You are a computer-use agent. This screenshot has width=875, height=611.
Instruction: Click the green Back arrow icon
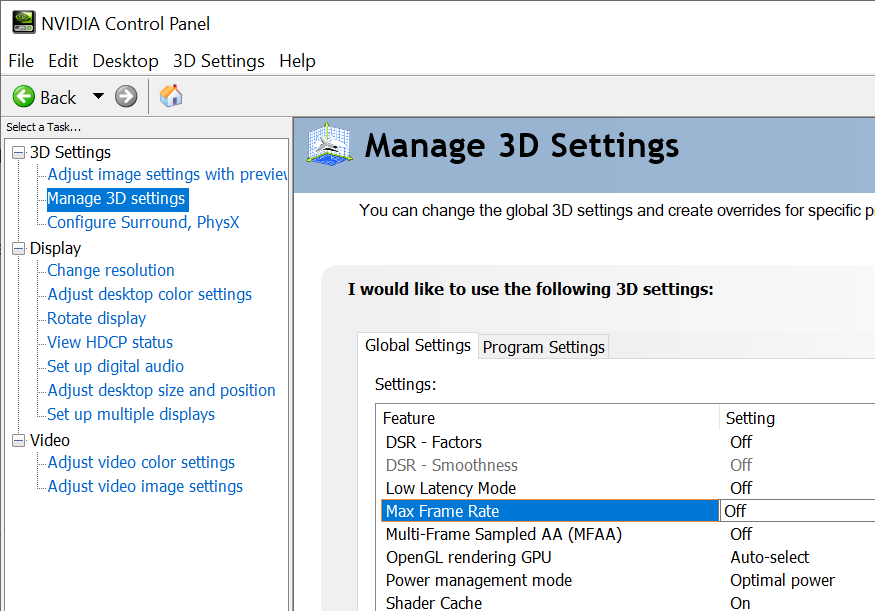pyautogui.click(x=24, y=97)
